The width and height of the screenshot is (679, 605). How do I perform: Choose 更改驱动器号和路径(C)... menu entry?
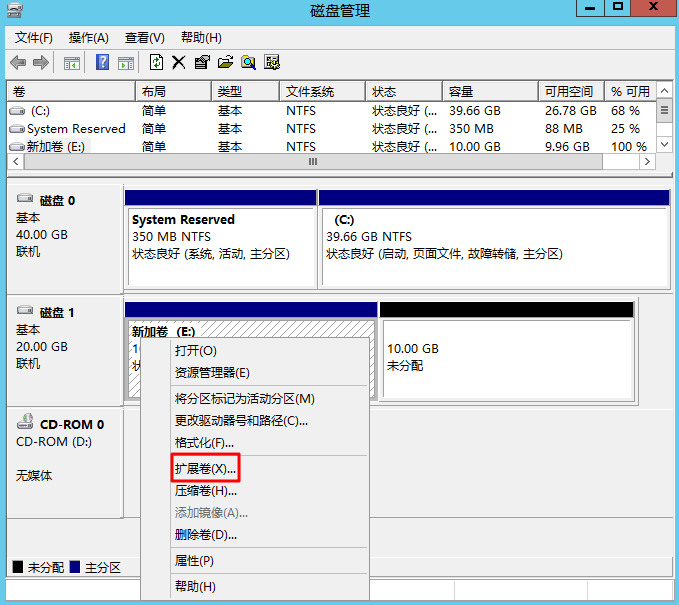pyautogui.click(x=269, y=421)
